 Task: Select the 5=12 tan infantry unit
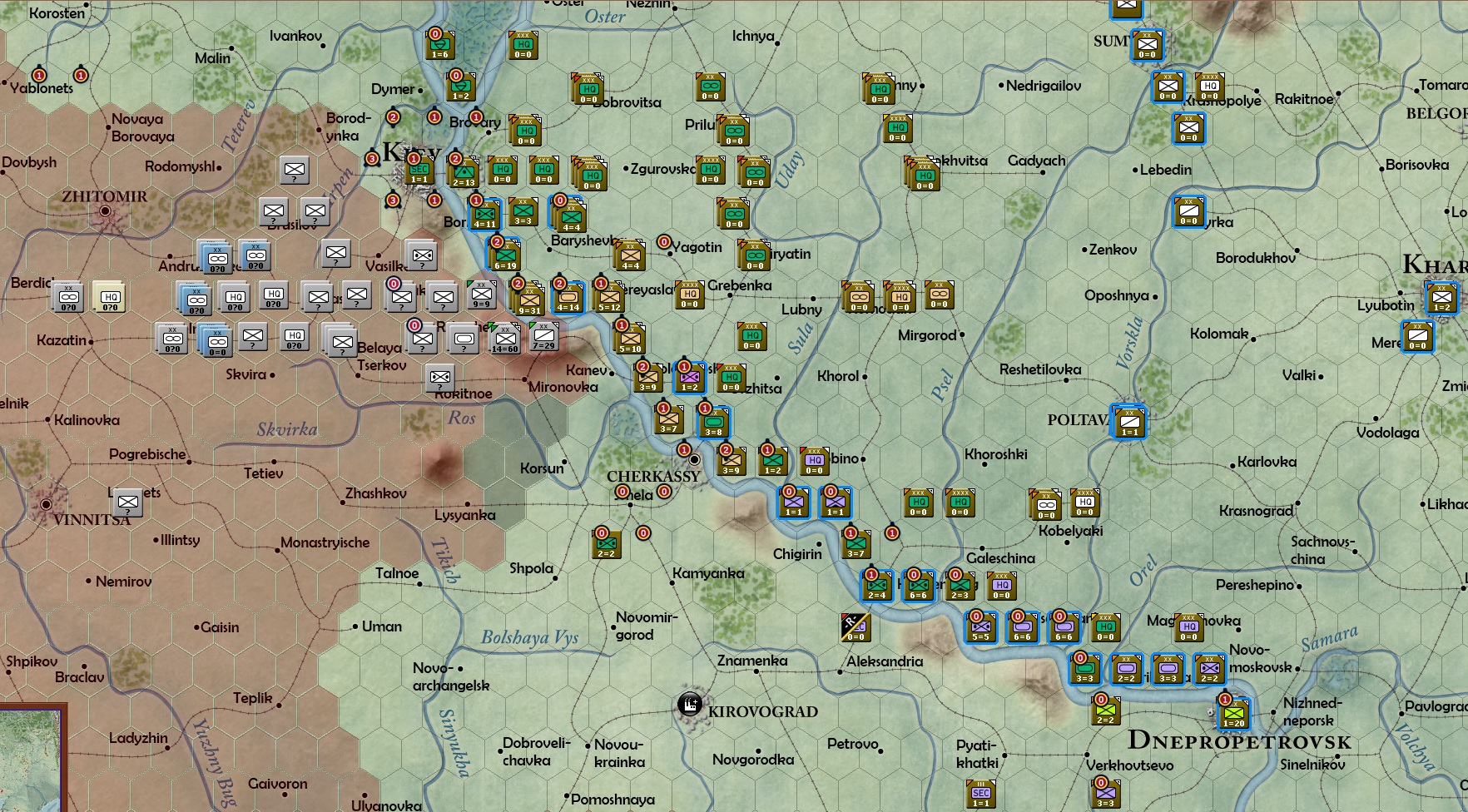(609, 297)
